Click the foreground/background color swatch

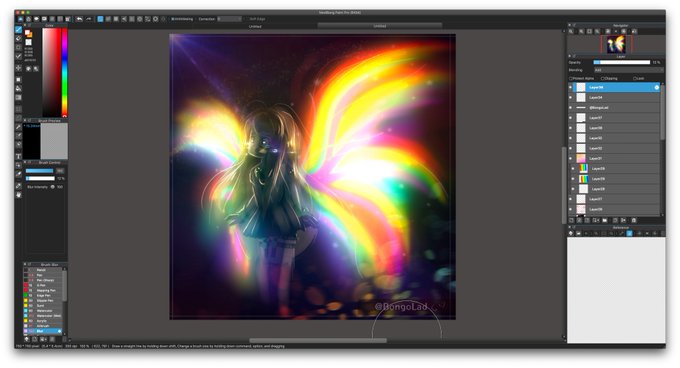click(29, 33)
